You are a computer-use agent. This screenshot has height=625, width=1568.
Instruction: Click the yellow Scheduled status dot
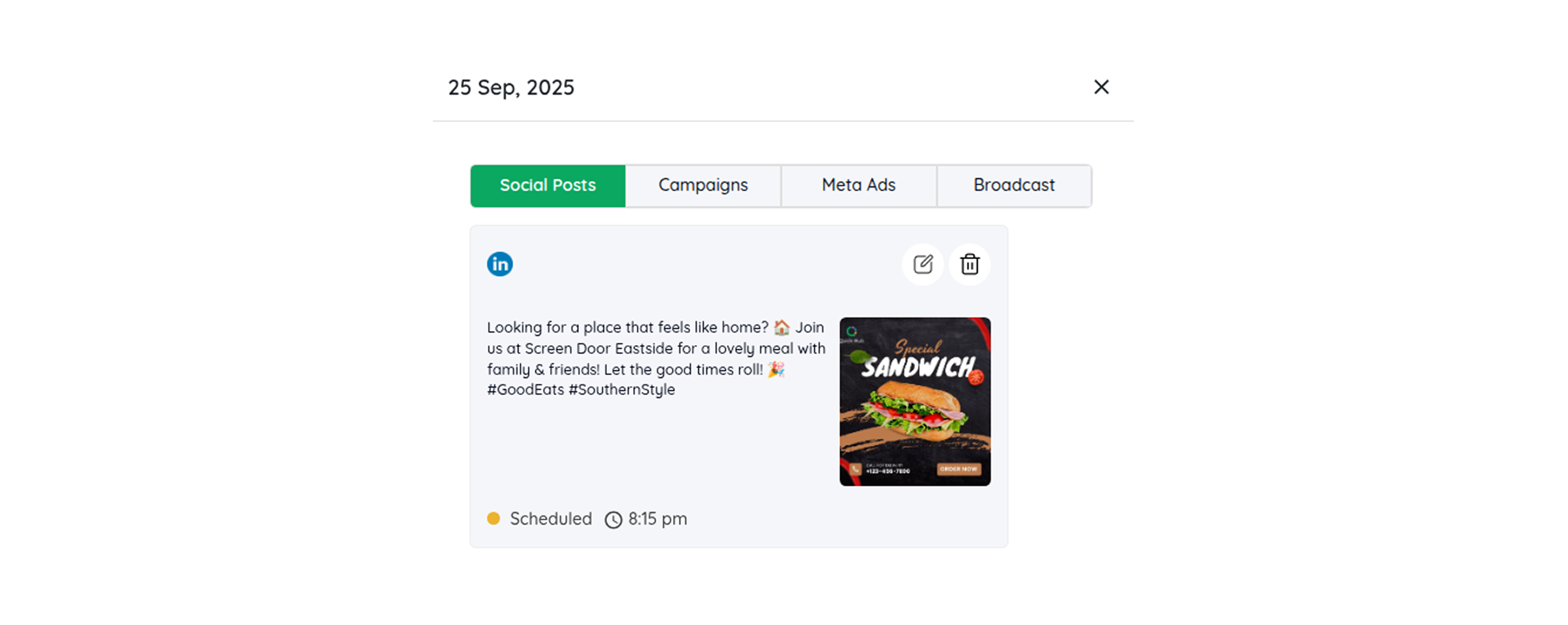494,518
